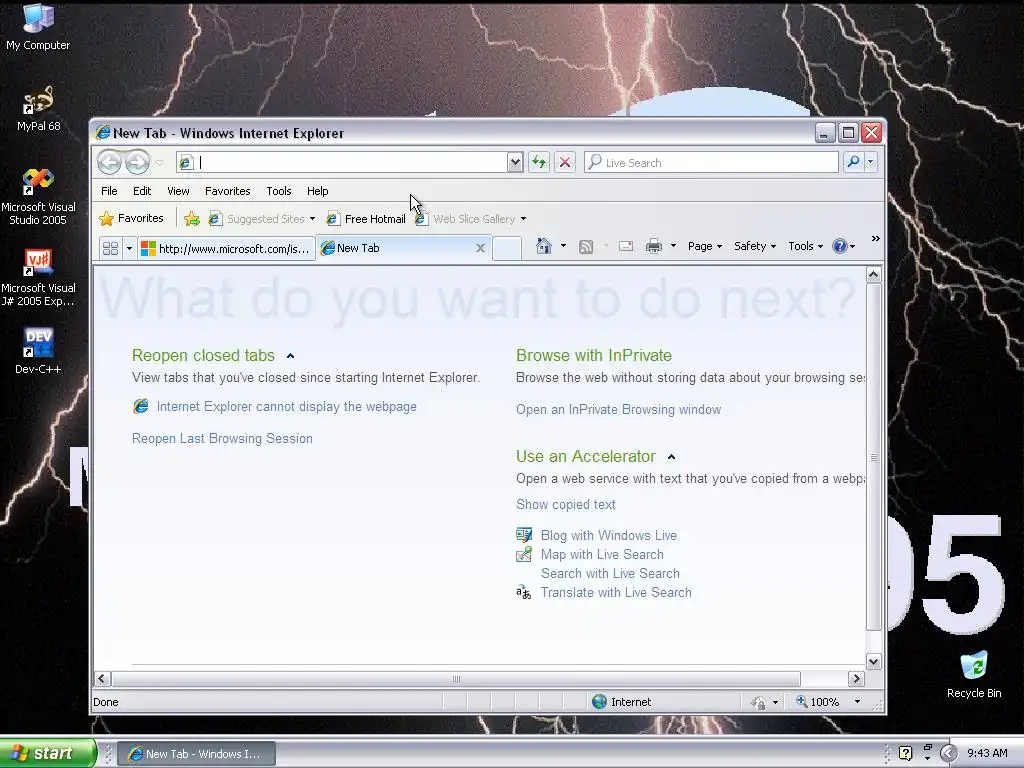
Task: Click Reopen Last Browsing Session link
Action: coord(222,439)
